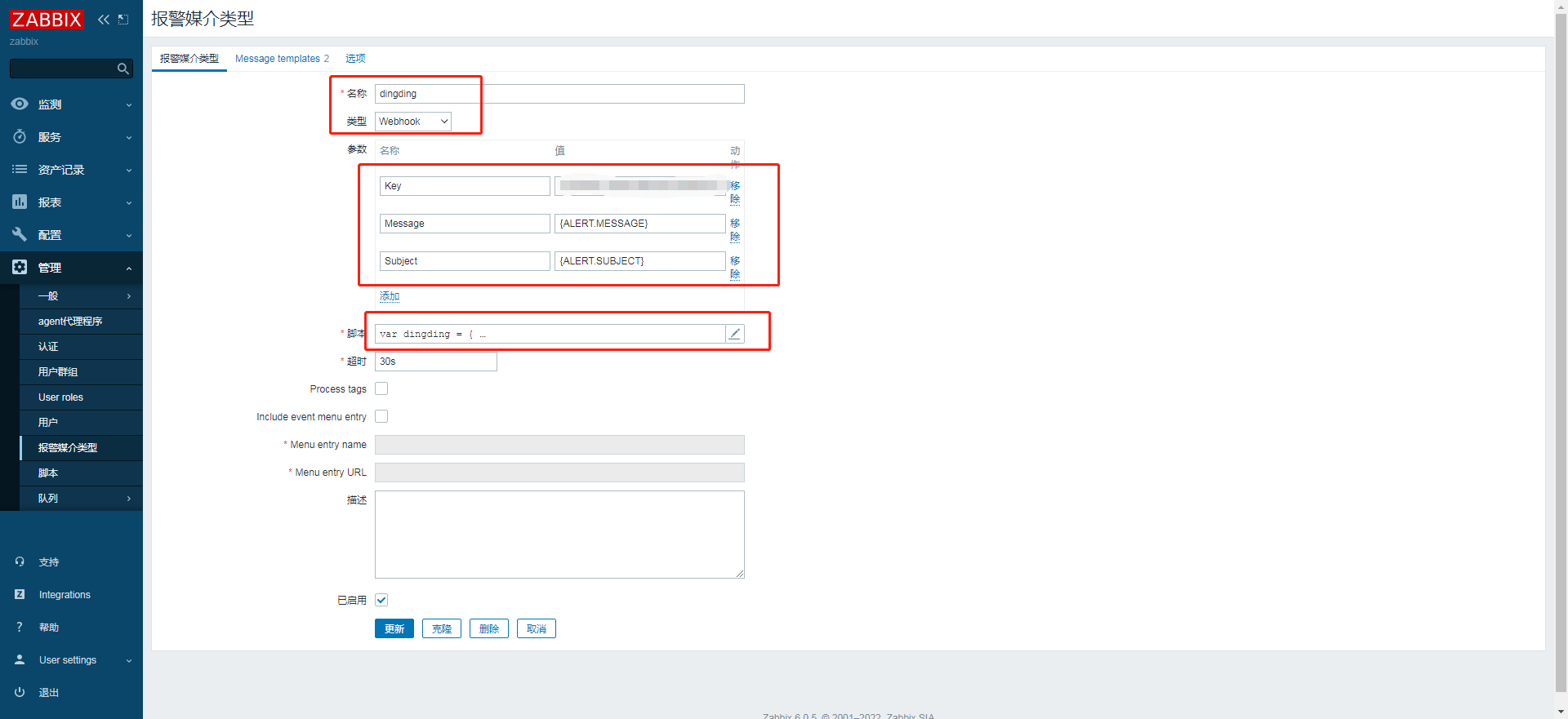Expand the 队列 submenu arrow
1568x719 pixels.
coord(129,499)
